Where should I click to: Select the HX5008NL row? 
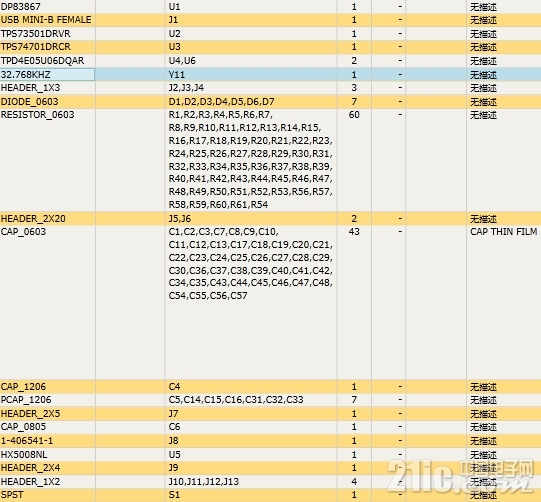point(270,454)
